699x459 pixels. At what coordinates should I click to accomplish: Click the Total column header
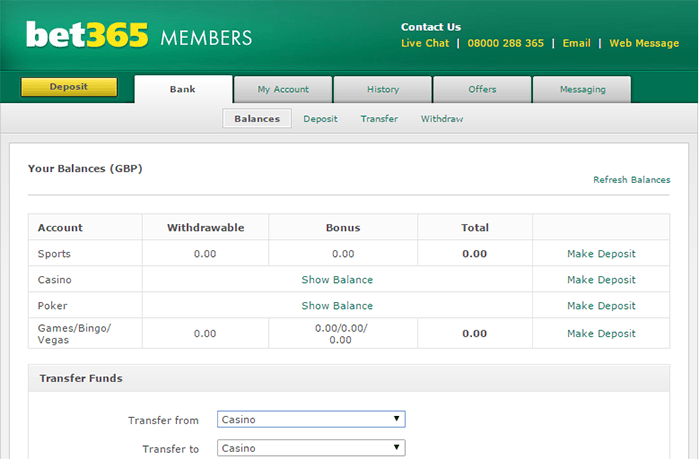tap(475, 228)
